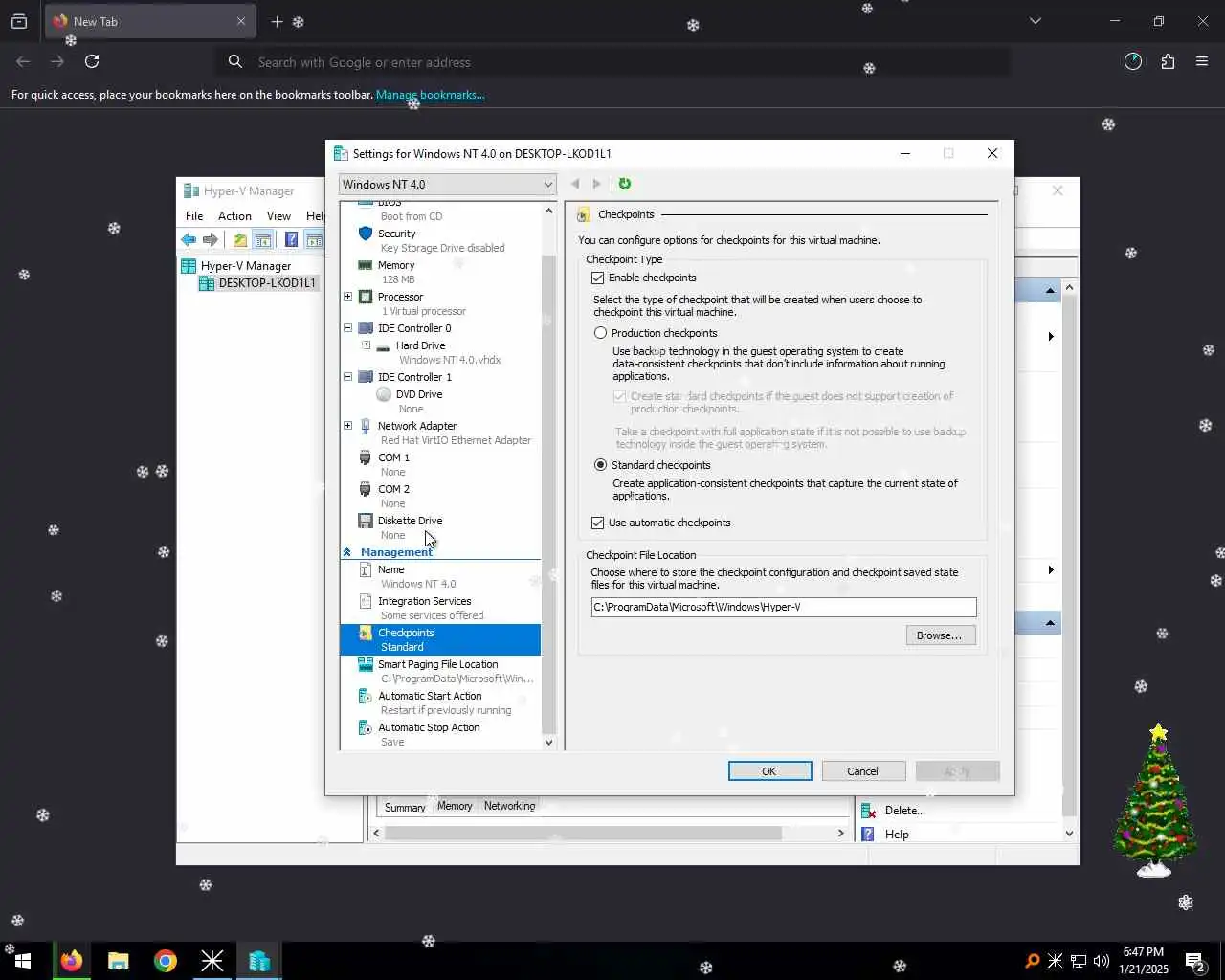Select the DVD Drive disc icon
This screenshot has height=980, width=1225.
tap(384, 394)
